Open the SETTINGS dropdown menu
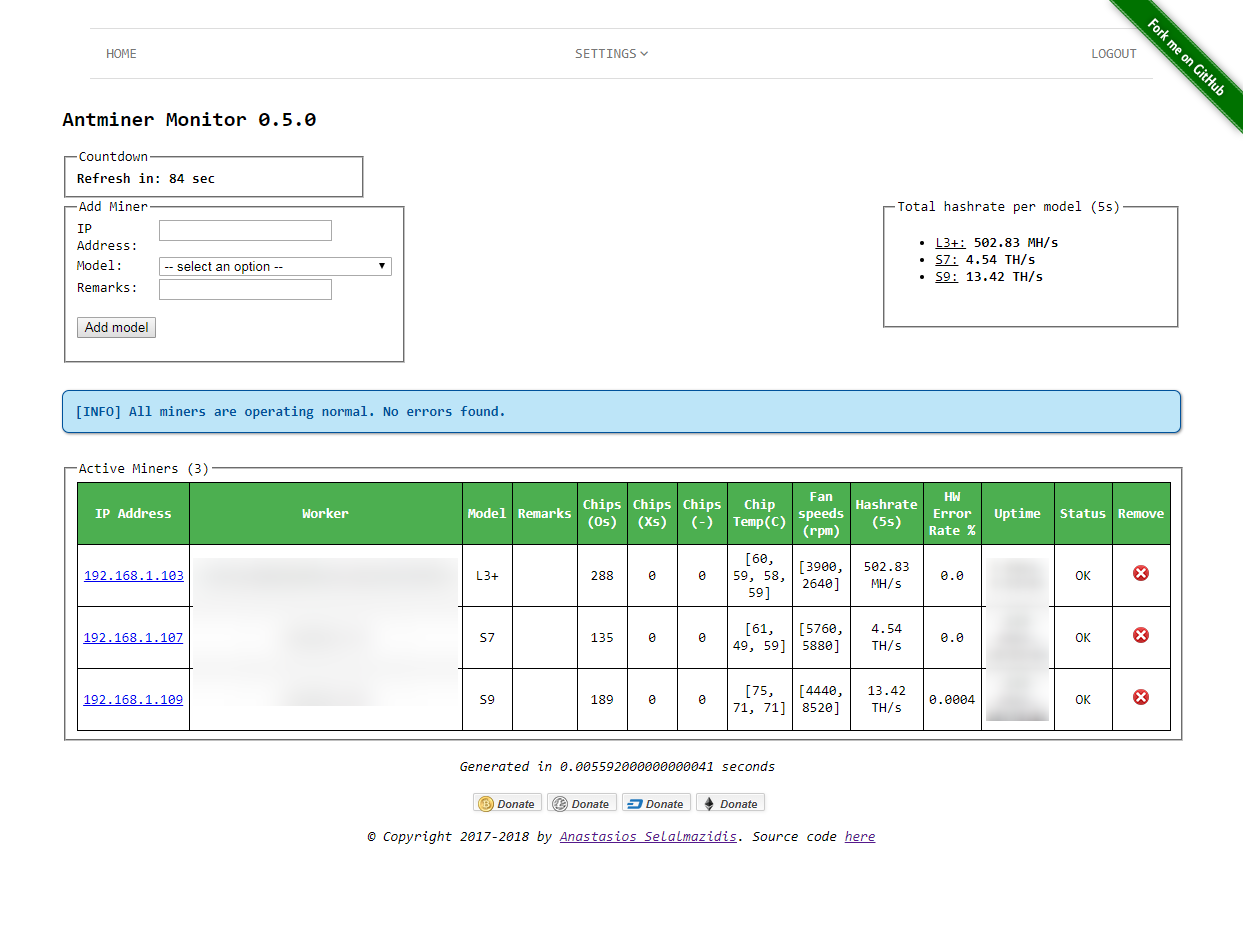This screenshot has width=1243, height=932. [x=611, y=54]
